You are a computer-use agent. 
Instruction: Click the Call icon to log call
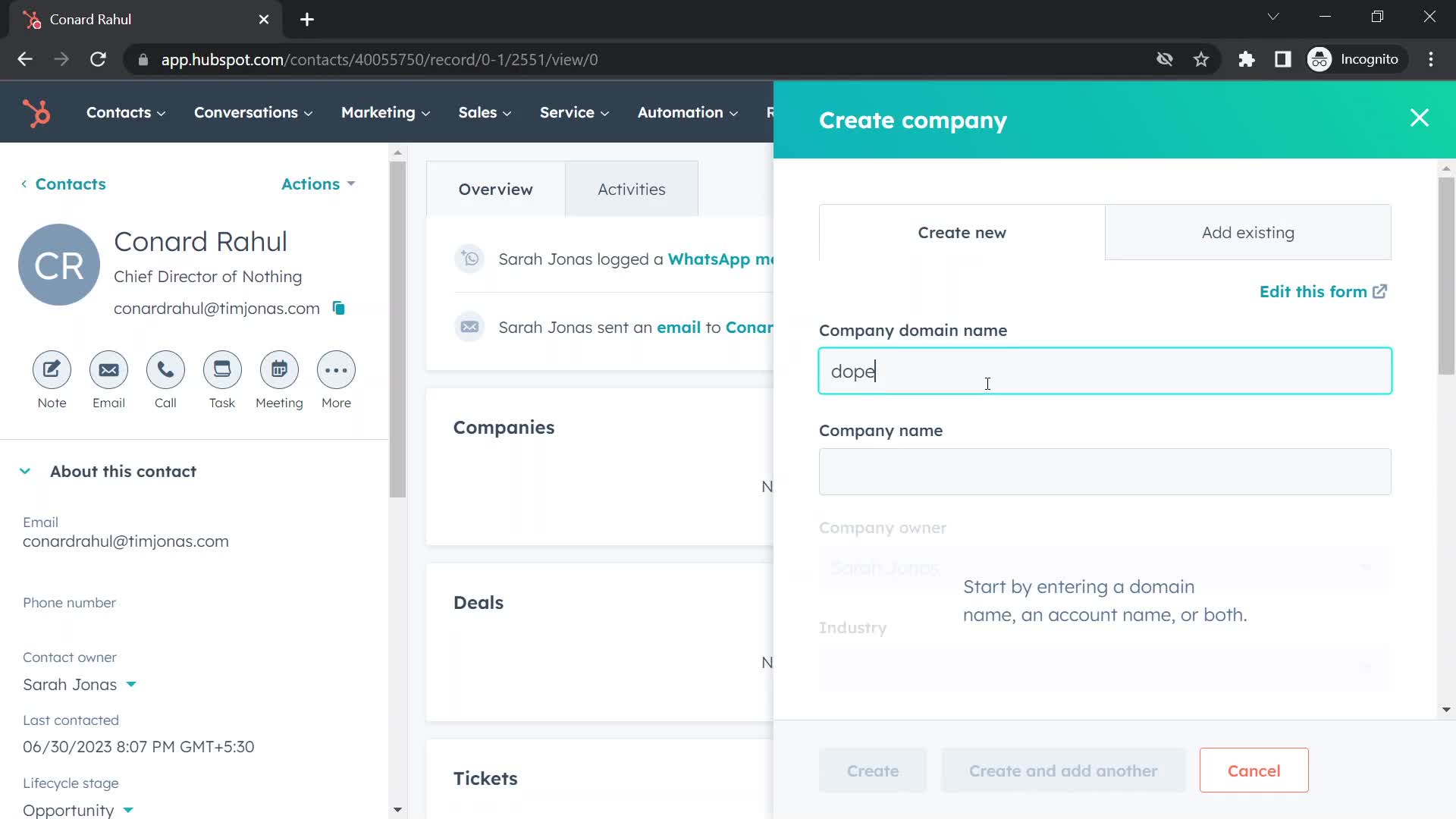pyautogui.click(x=166, y=369)
